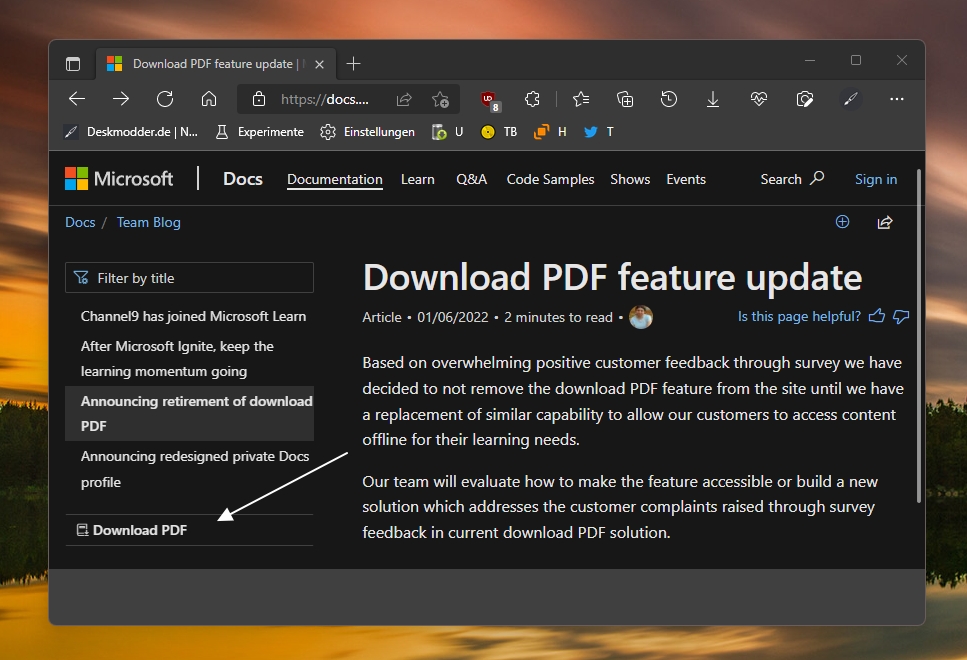Click the Sign in link
Image resolution: width=967 pixels, height=660 pixels.
point(876,179)
